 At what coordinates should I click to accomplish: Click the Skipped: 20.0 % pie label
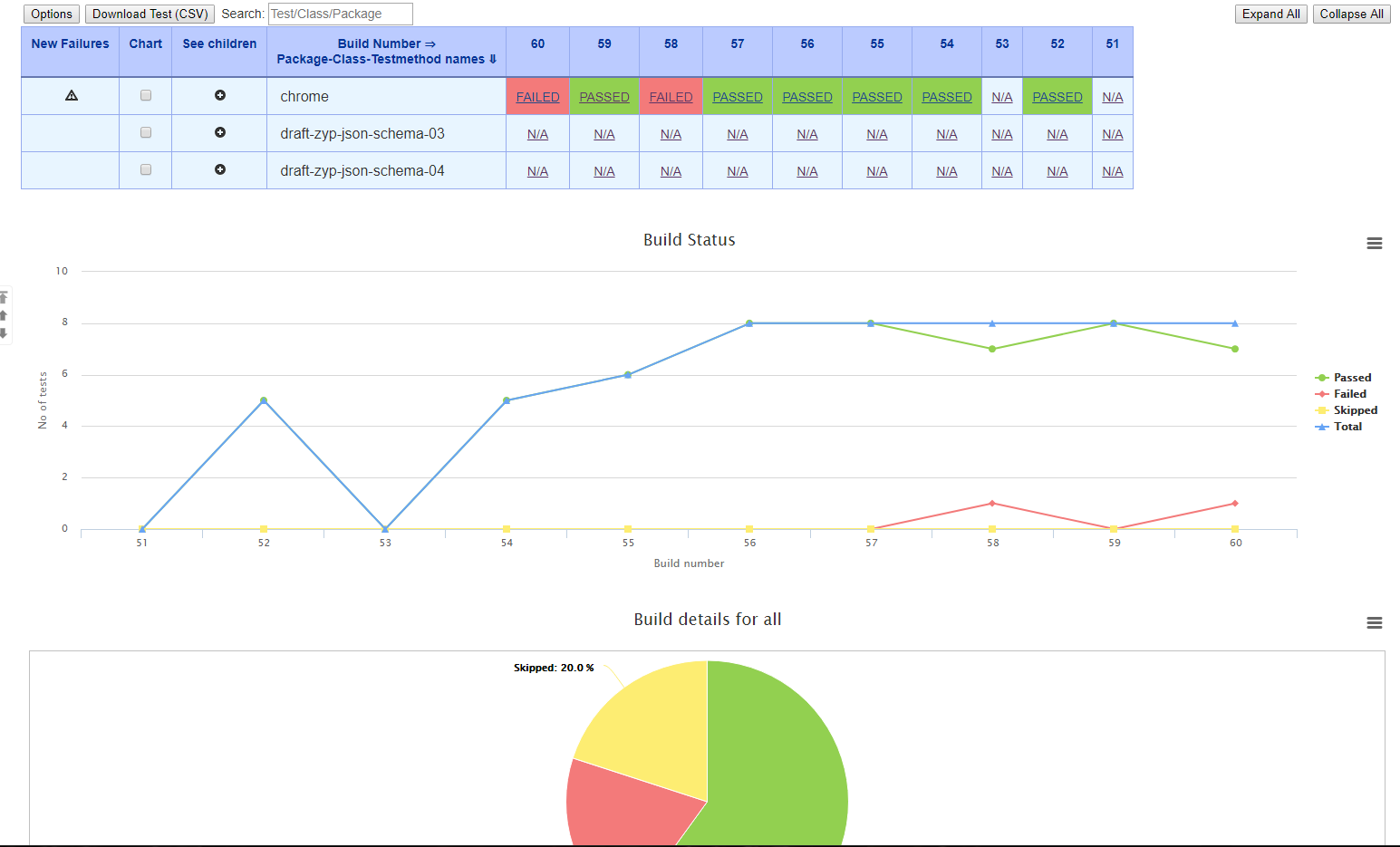pos(554,668)
